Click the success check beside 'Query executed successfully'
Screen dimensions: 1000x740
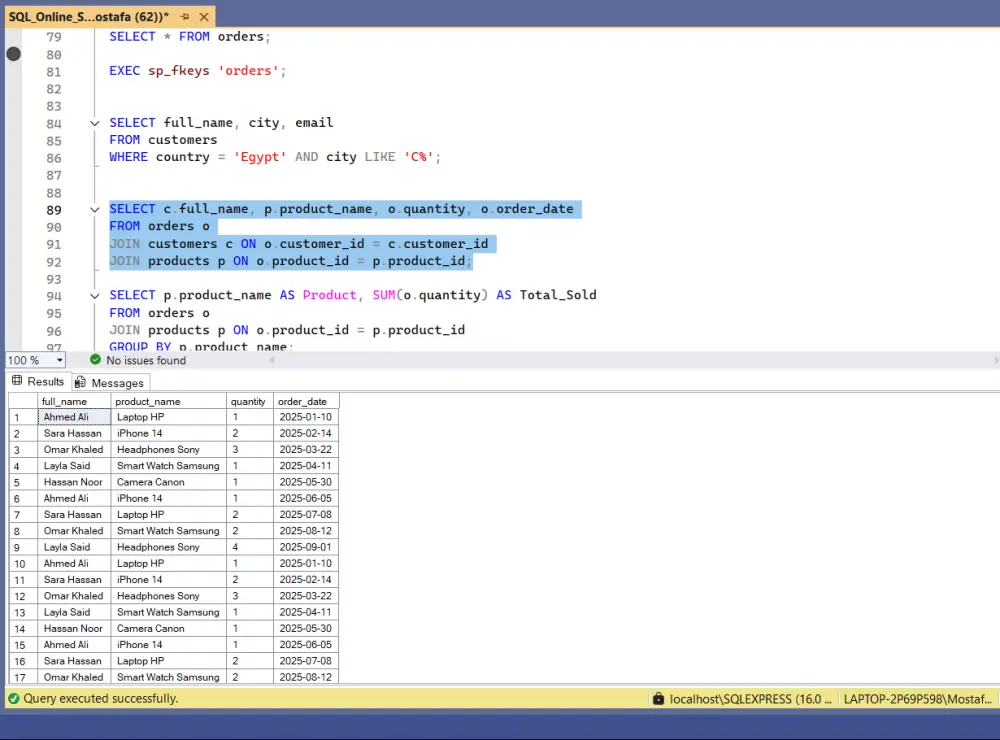coord(12,698)
